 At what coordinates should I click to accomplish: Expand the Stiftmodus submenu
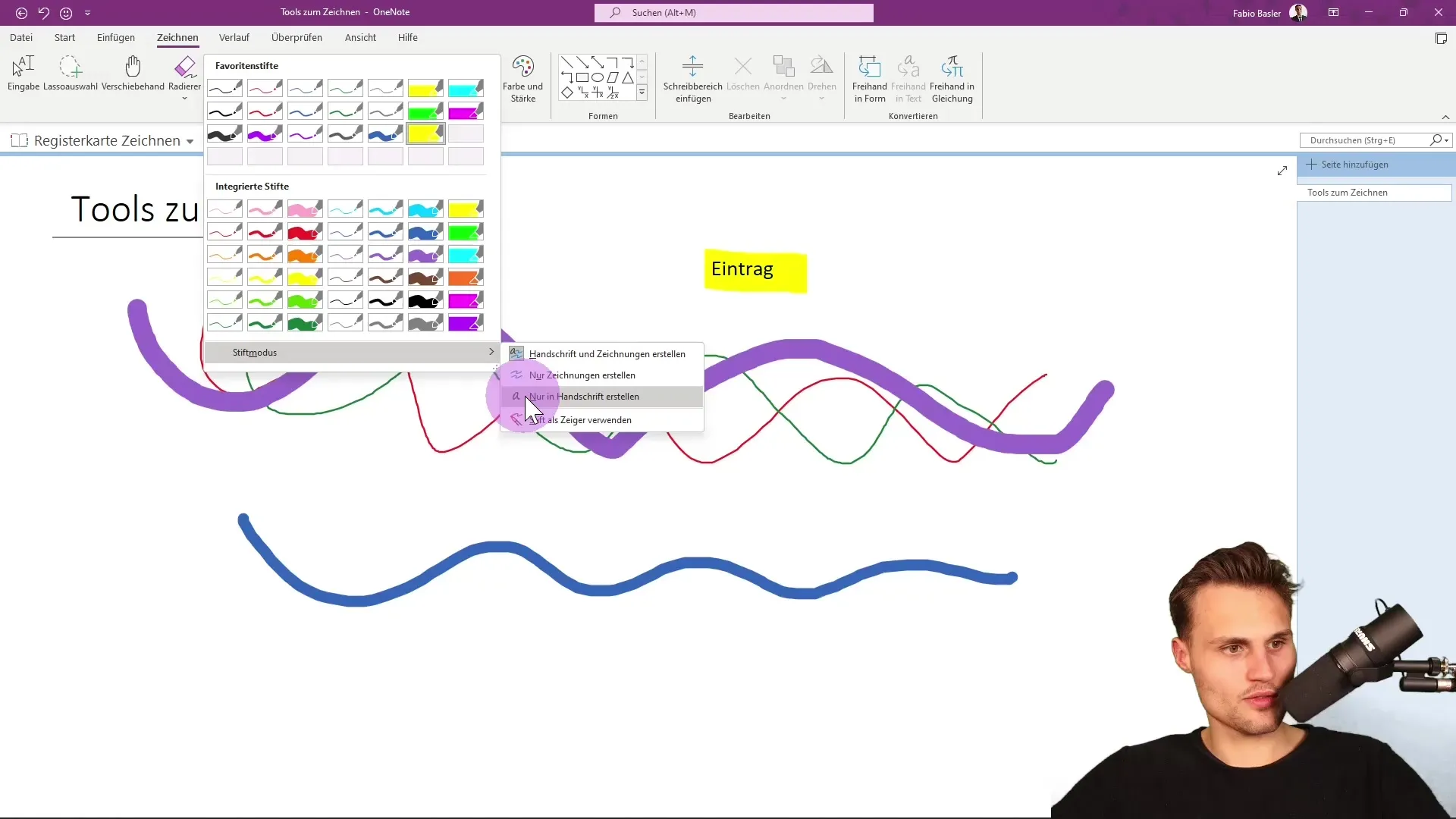352,353
